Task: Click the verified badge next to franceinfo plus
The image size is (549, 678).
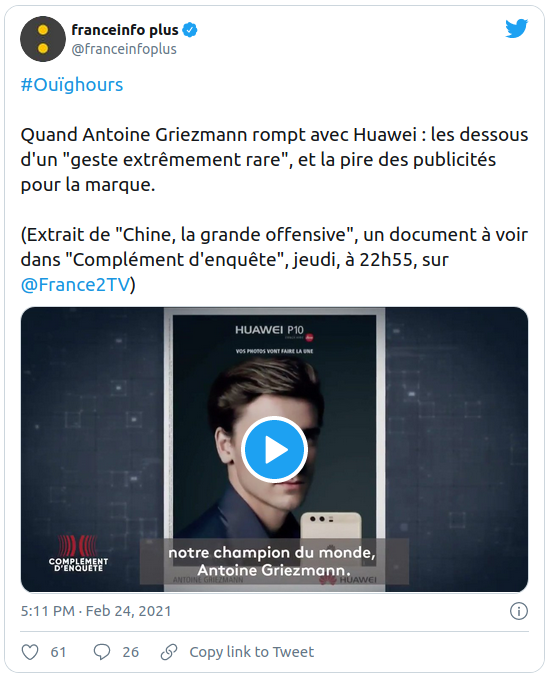Action: (x=190, y=30)
